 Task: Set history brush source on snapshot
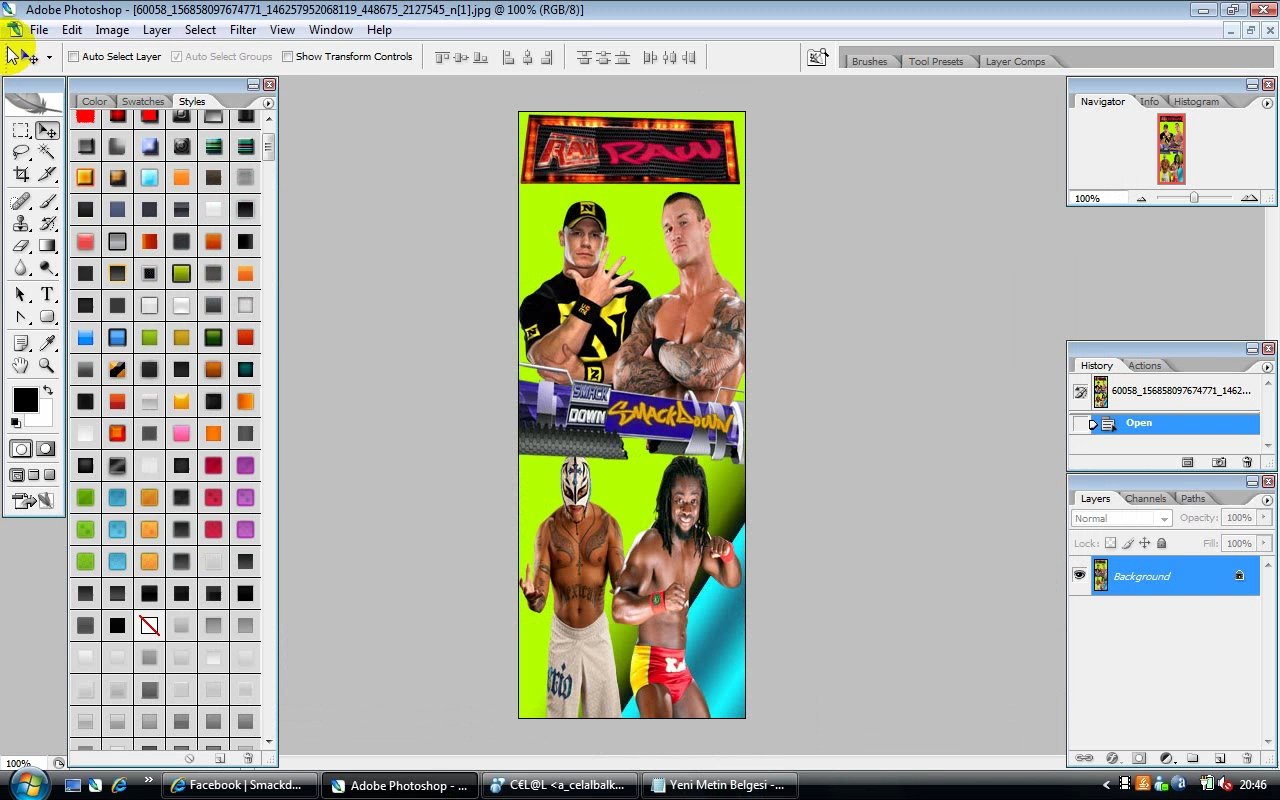[x=1080, y=392]
